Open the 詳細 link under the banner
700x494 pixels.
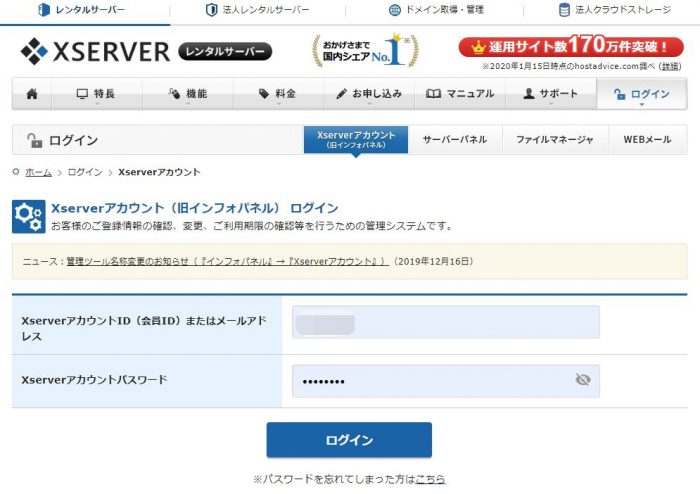pos(670,66)
